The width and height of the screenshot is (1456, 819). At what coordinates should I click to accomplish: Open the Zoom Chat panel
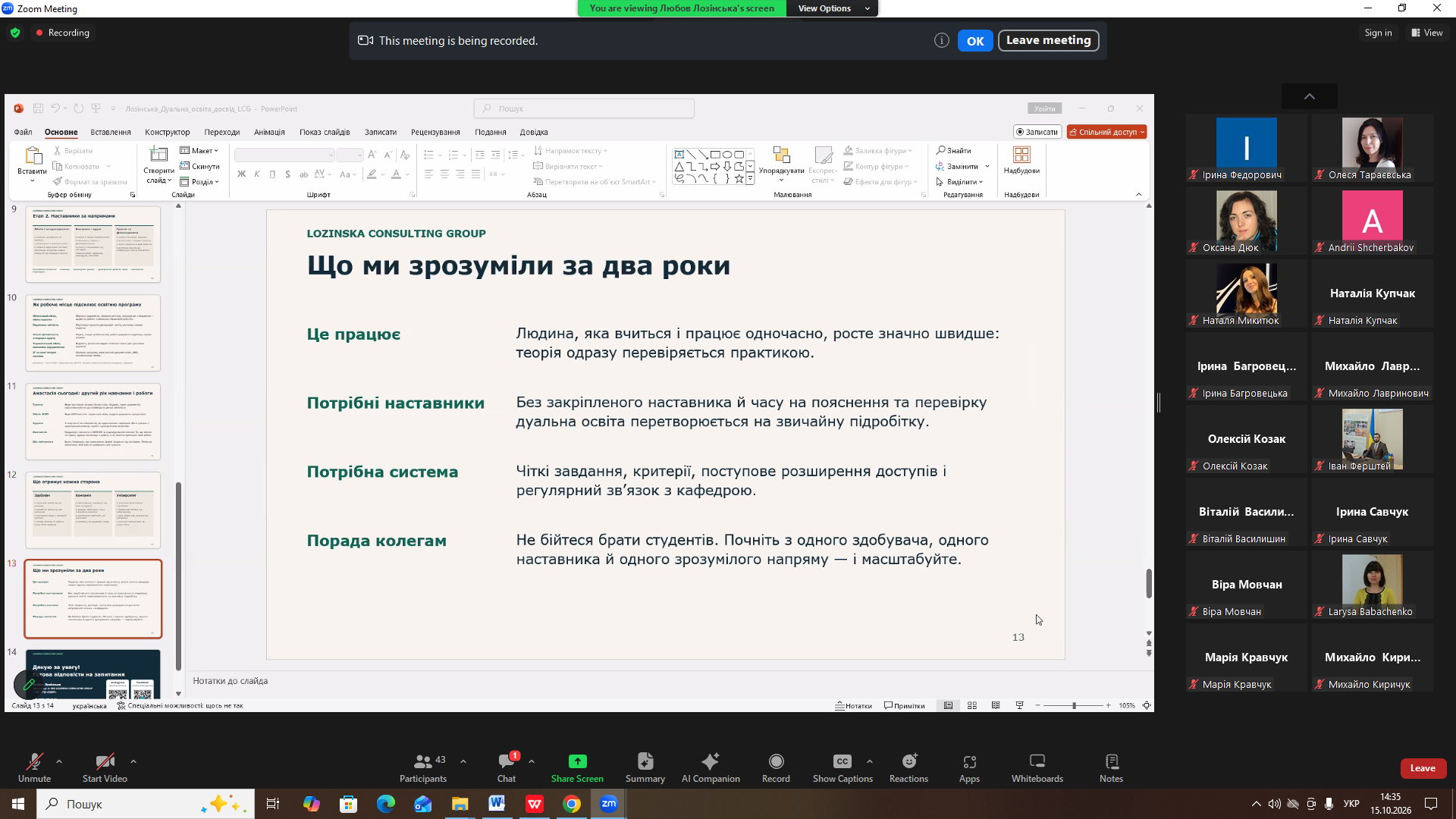point(507,767)
